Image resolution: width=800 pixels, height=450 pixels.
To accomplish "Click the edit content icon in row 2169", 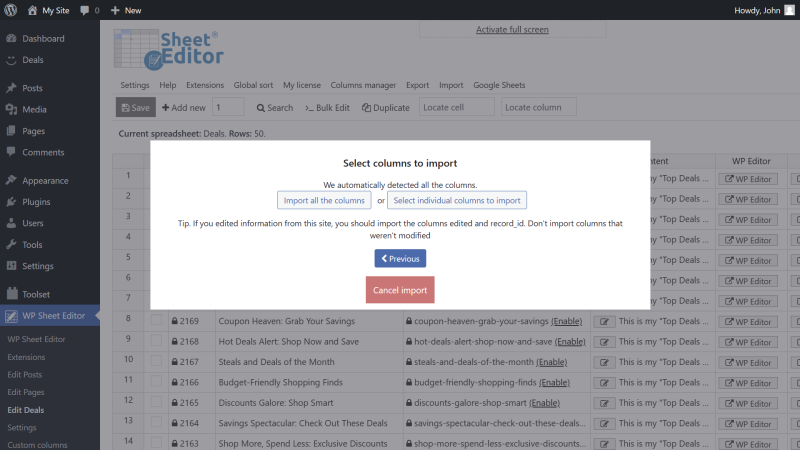I will [x=604, y=321].
